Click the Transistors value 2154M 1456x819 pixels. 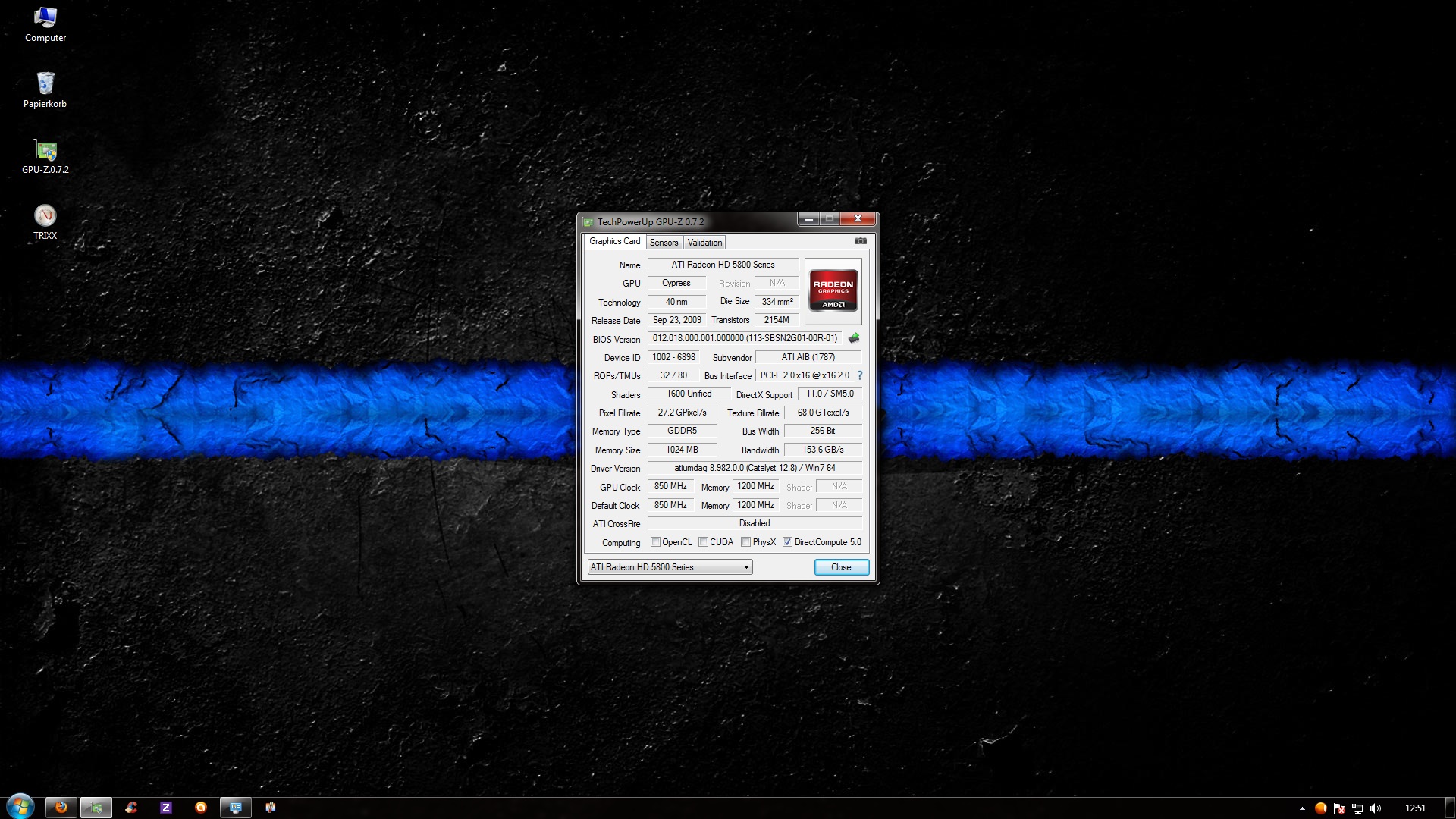tap(777, 320)
